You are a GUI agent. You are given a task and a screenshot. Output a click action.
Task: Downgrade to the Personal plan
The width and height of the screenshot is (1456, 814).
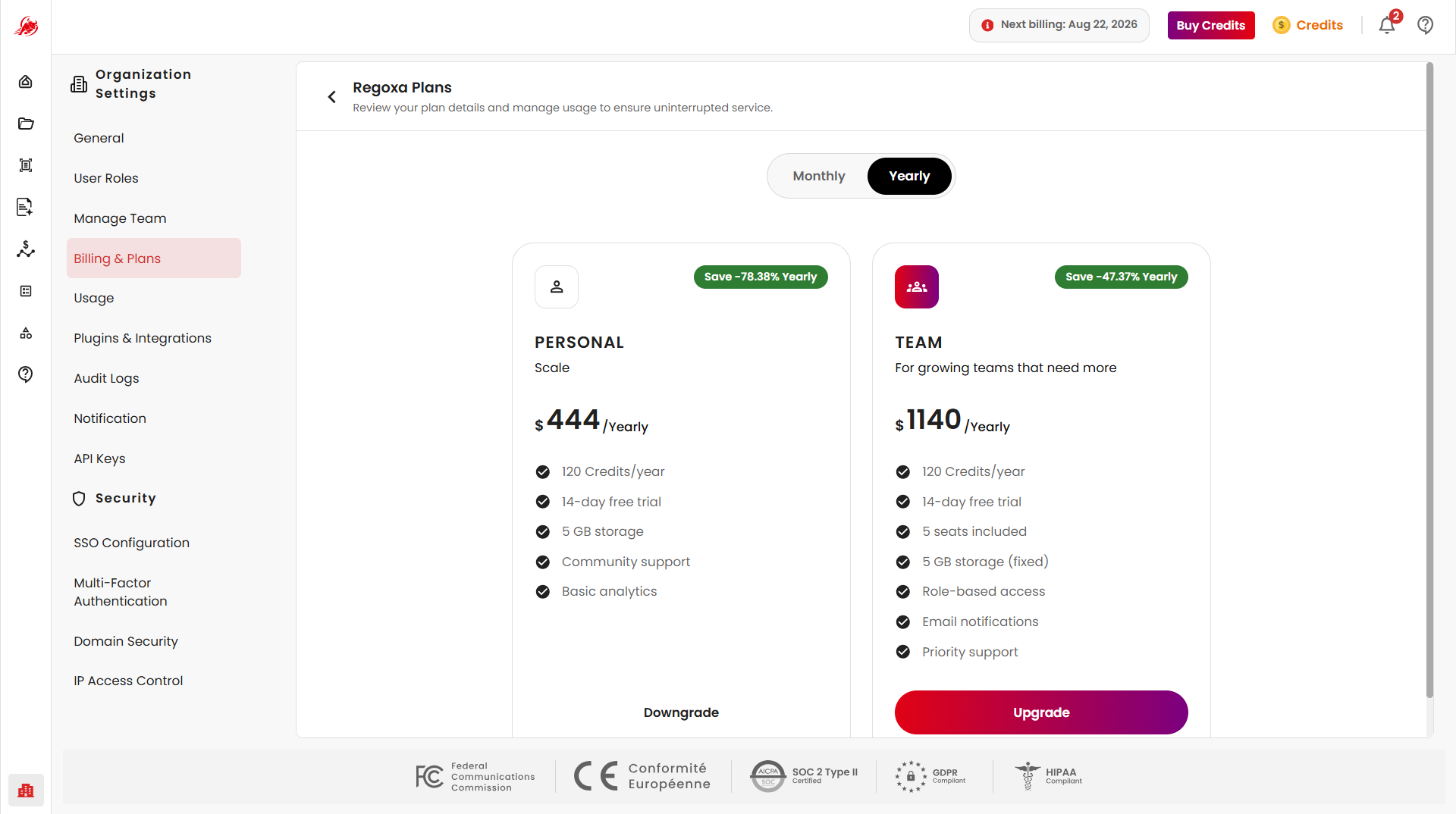pyautogui.click(x=681, y=712)
